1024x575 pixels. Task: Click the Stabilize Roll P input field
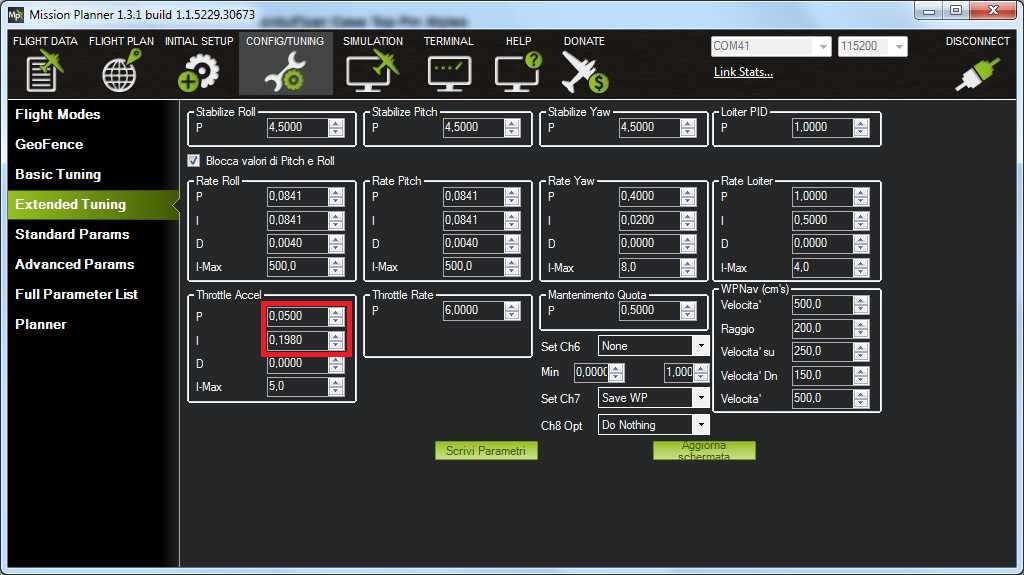tap(296, 128)
